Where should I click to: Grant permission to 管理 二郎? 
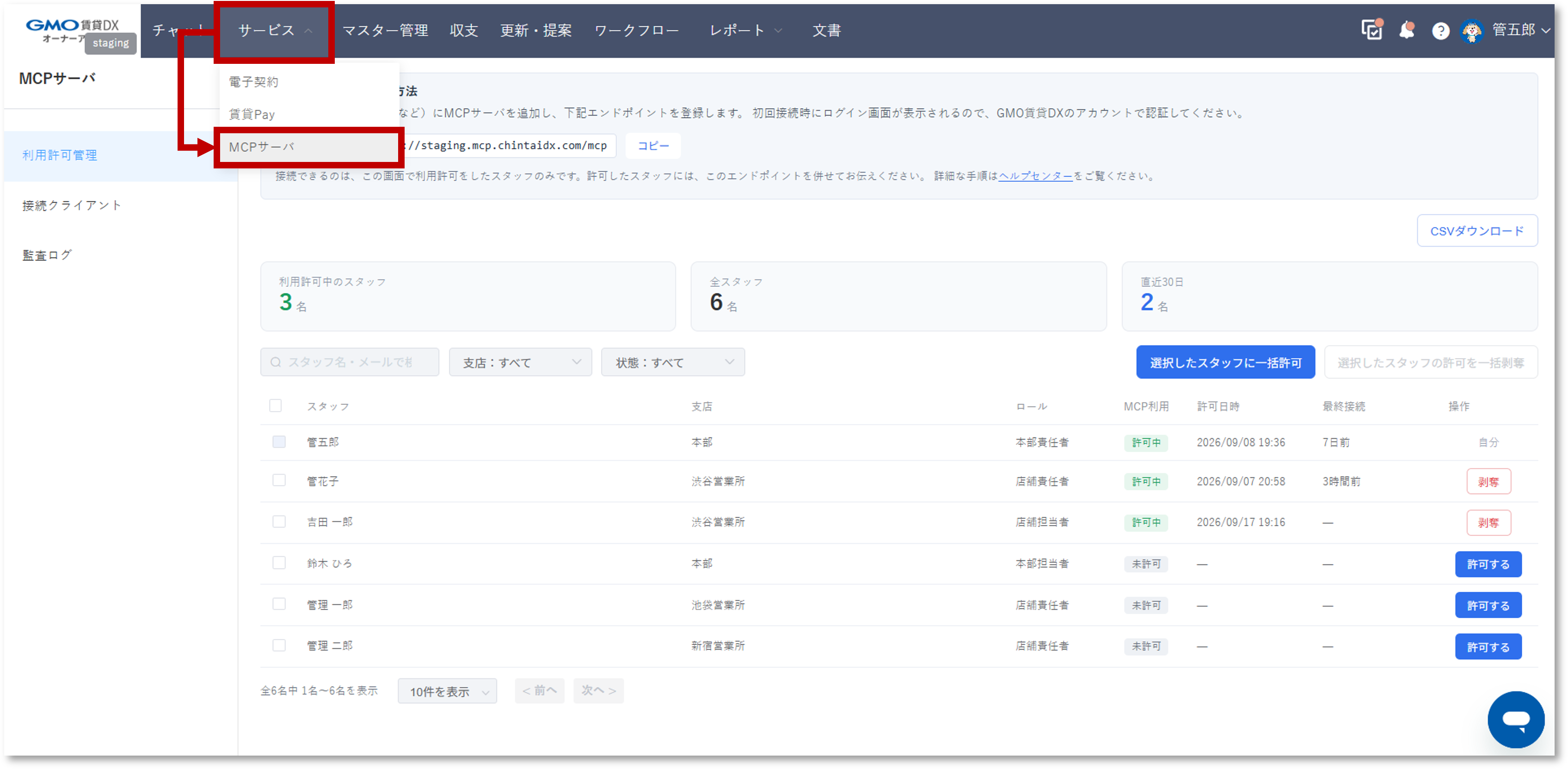click(1488, 647)
